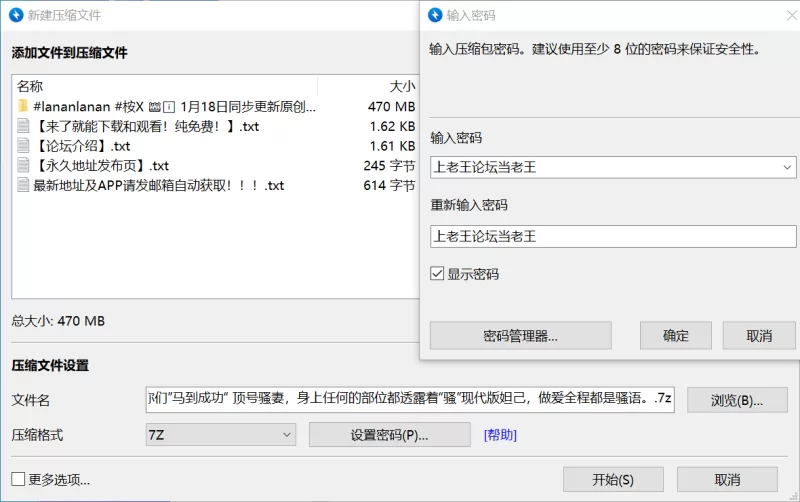Expand the 输入密码 combo box dropdown arrow
The width and height of the screenshot is (800, 502).
(787, 167)
